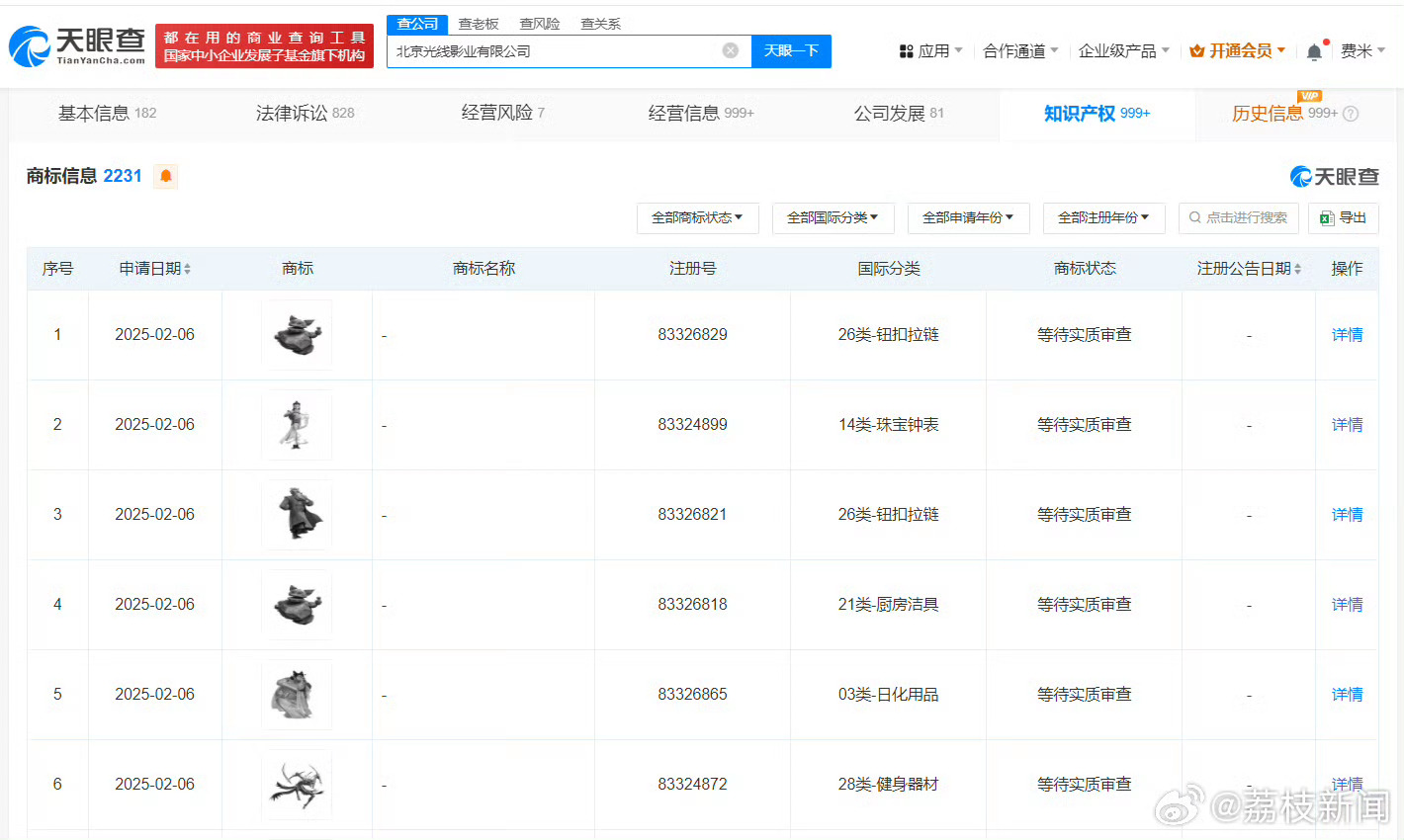Click registration number 83324872

pos(692,785)
